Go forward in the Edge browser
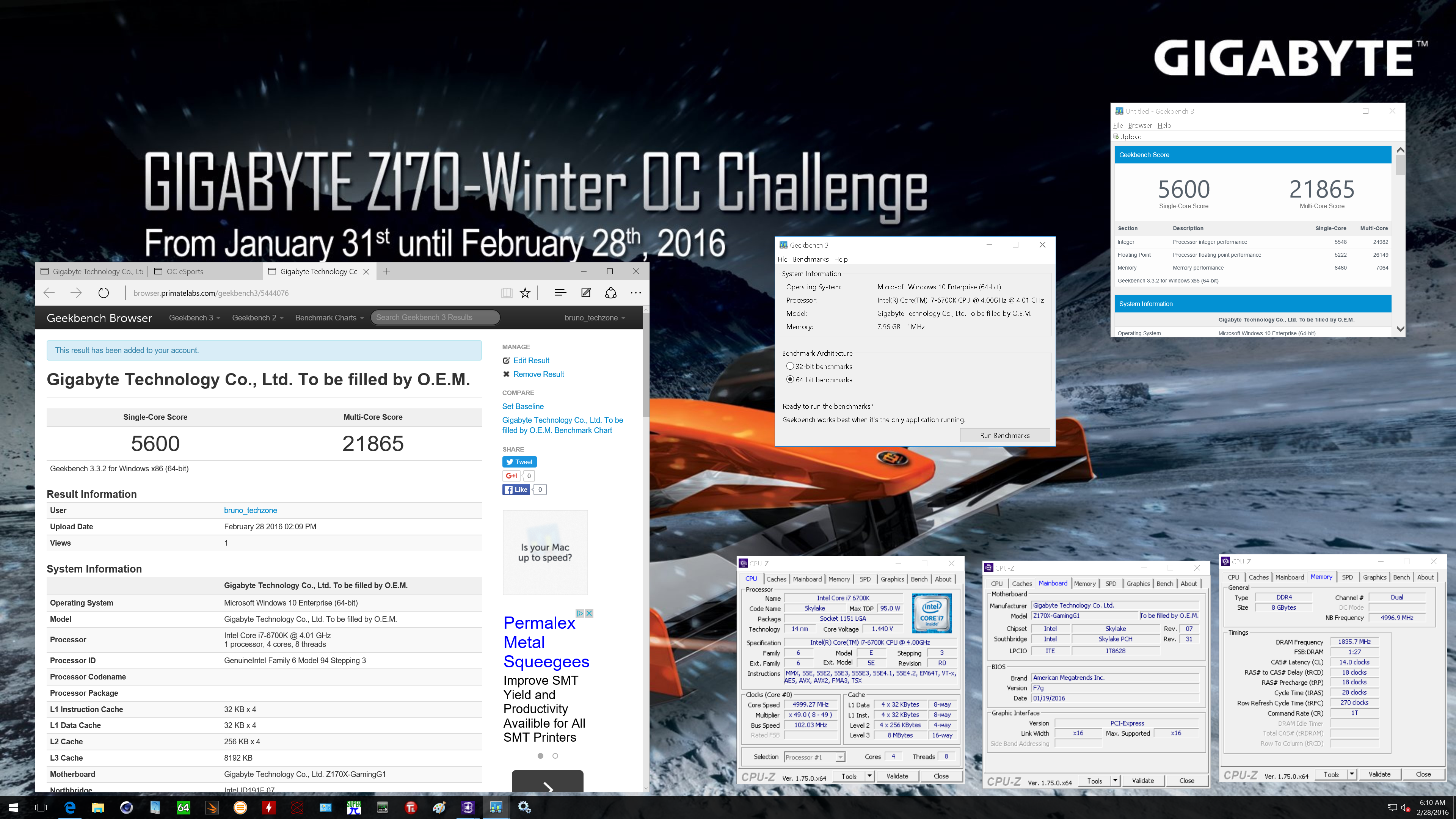Screen dimensions: 1456x819 (76, 293)
